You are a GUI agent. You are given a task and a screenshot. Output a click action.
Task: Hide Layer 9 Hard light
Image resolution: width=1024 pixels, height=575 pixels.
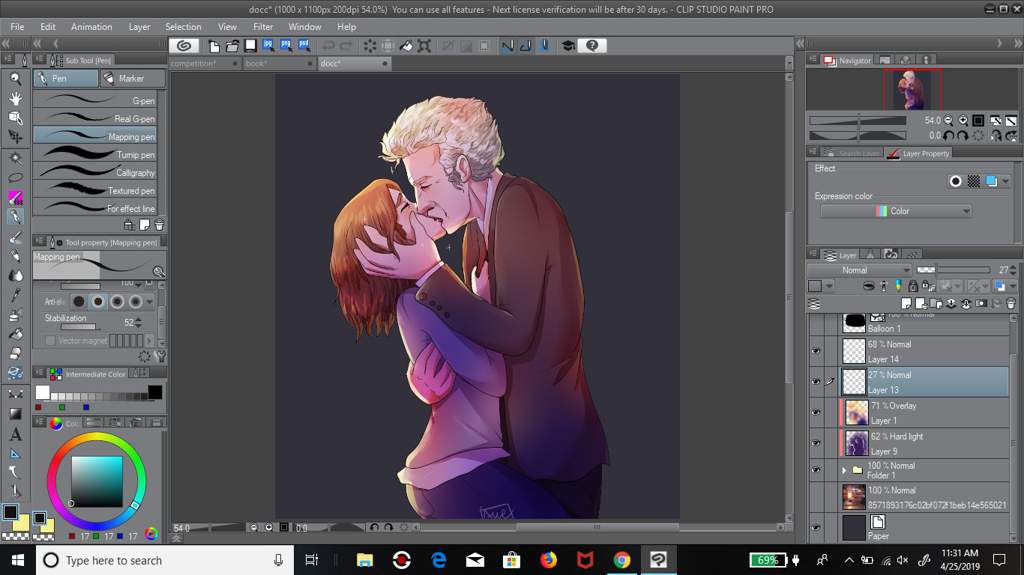point(816,443)
